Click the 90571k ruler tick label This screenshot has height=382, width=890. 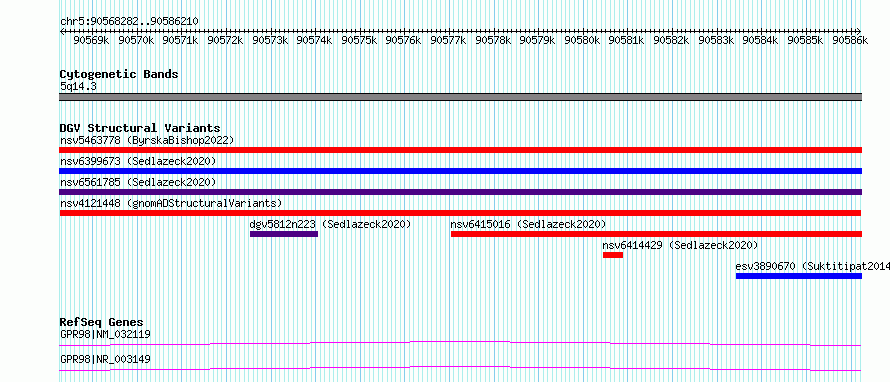[x=180, y=40]
